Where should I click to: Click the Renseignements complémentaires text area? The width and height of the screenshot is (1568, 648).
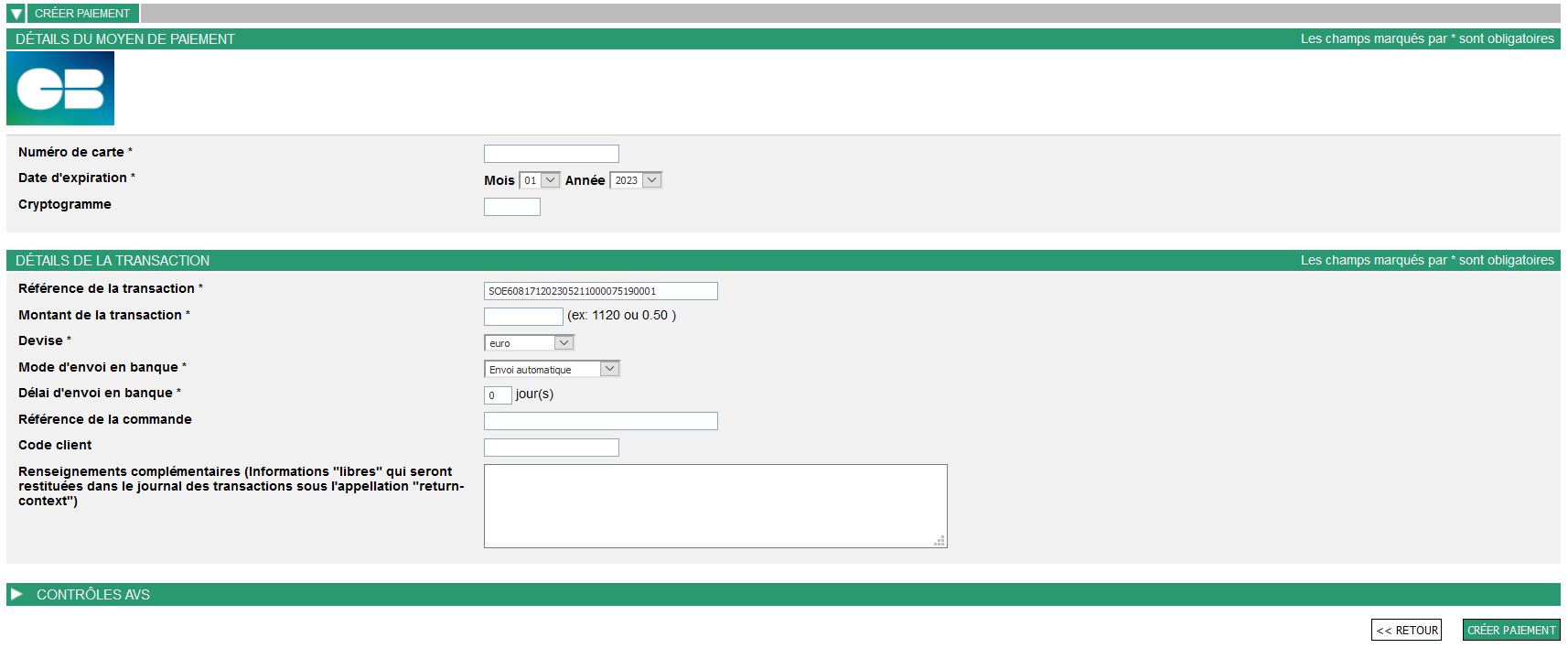pyautogui.click(x=714, y=505)
